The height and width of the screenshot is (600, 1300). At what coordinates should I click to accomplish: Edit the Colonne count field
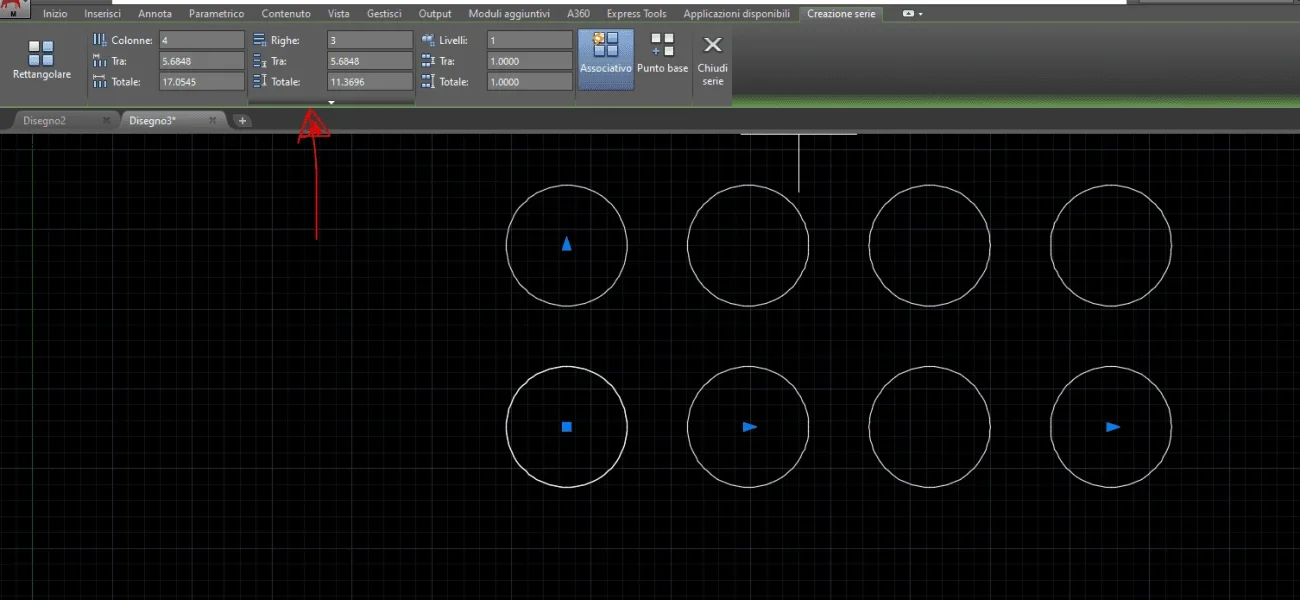pyautogui.click(x=201, y=40)
